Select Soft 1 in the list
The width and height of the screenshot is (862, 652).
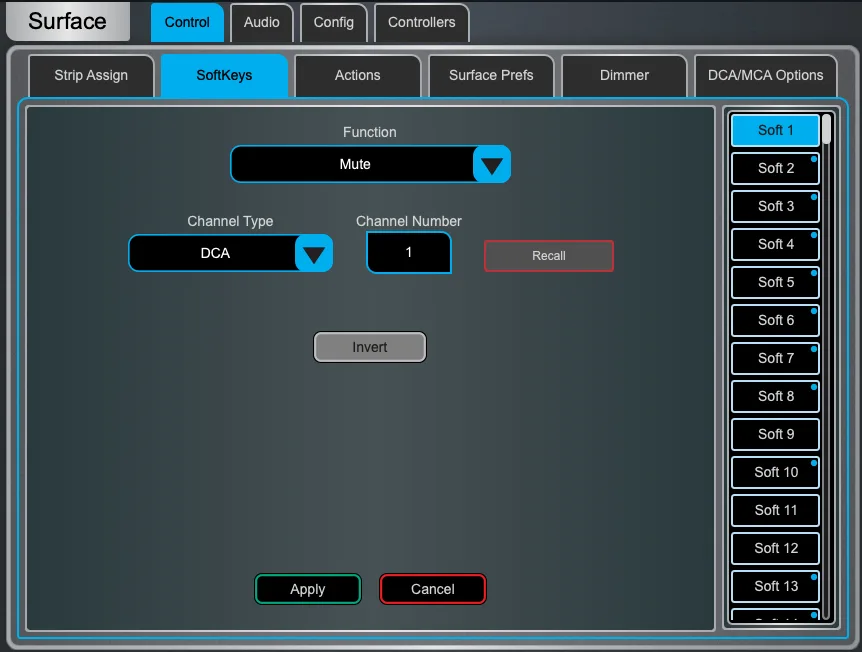[x=775, y=130]
